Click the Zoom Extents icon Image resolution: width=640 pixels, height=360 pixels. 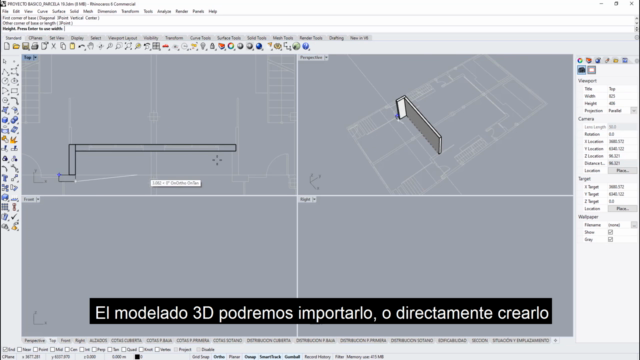click(x=128, y=47)
